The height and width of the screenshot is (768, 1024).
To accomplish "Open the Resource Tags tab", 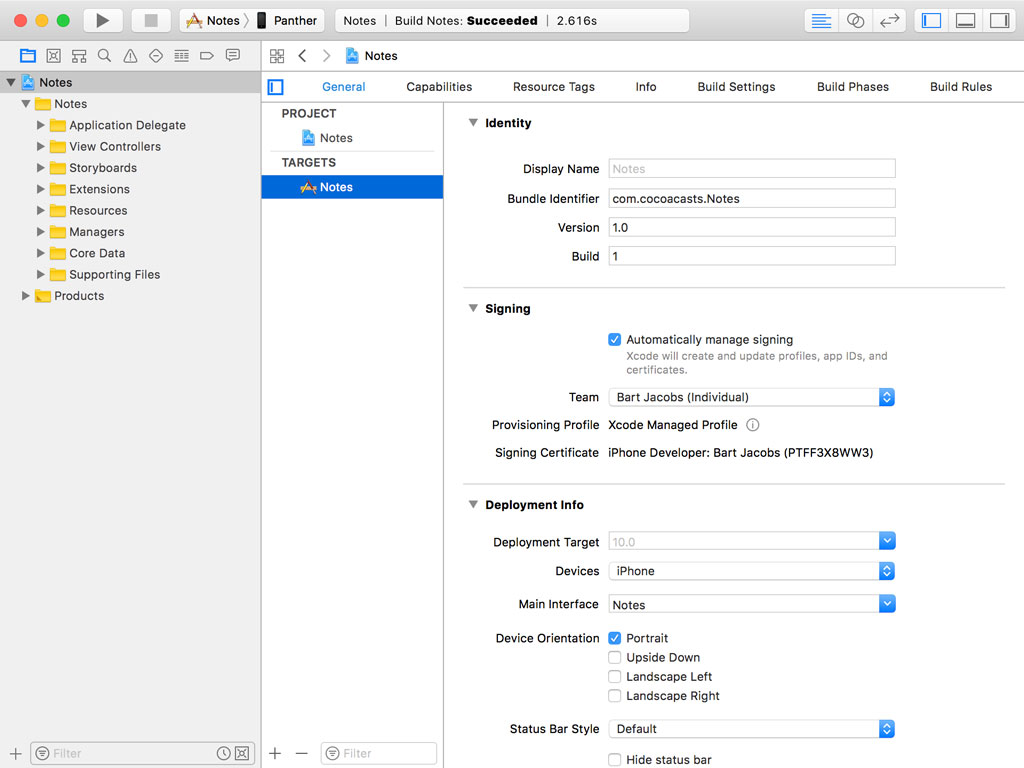I will (x=554, y=87).
